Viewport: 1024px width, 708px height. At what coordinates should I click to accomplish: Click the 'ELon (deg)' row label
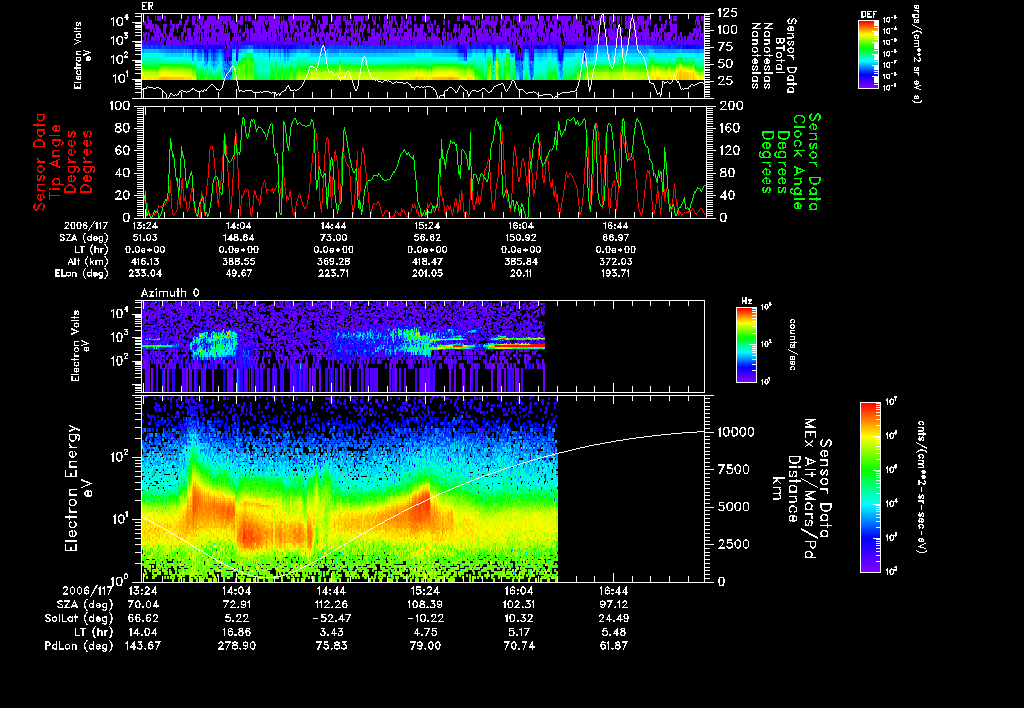[x=82, y=274]
